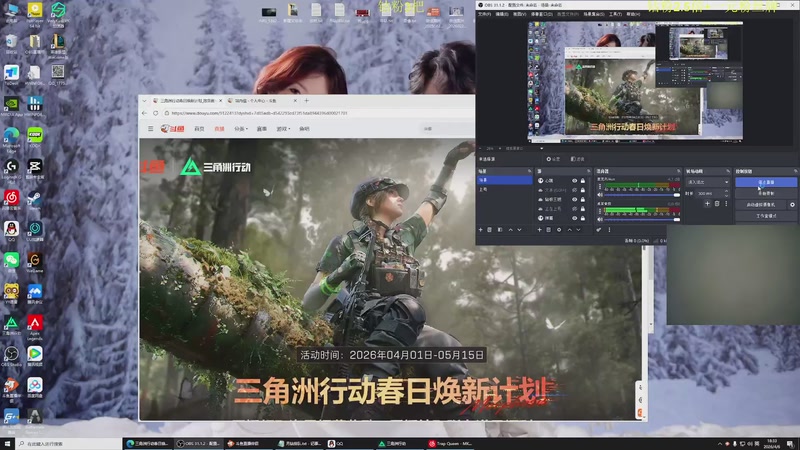Image resolution: width=800 pixels, height=450 pixels.
Task: Increase transition duration with up arrow
Action: point(727,191)
